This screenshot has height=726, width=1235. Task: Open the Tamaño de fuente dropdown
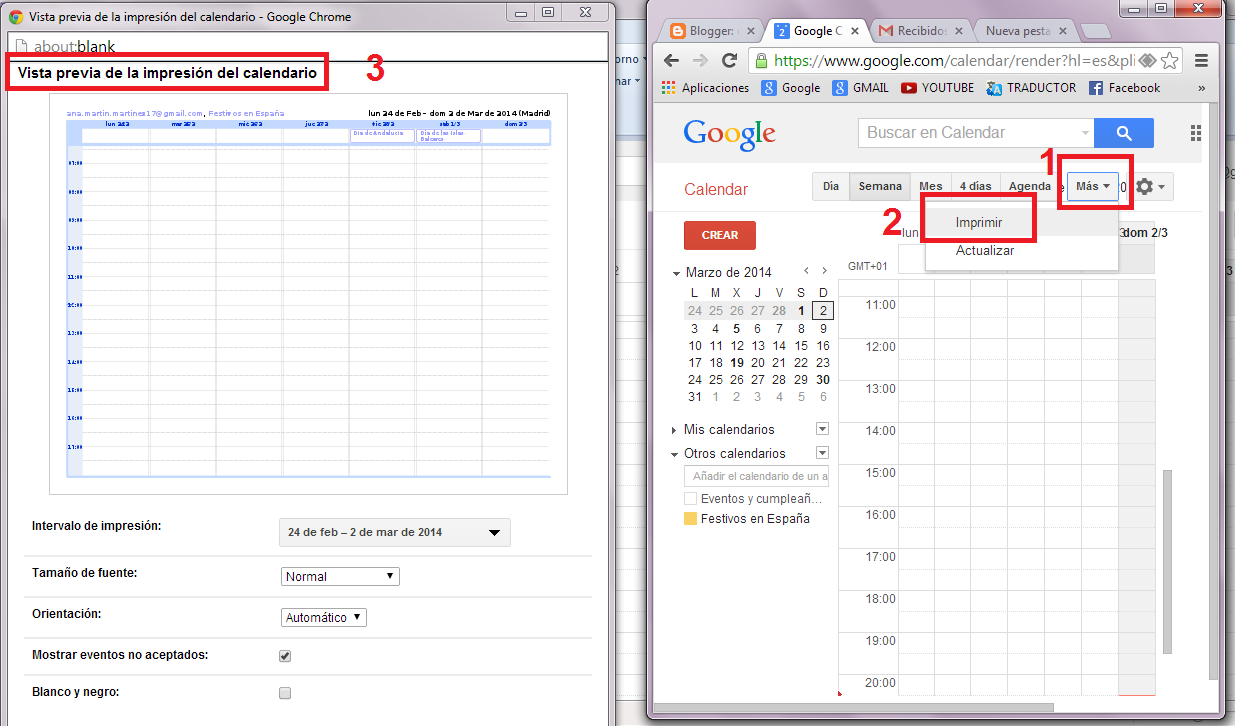click(x=340, y=576)
